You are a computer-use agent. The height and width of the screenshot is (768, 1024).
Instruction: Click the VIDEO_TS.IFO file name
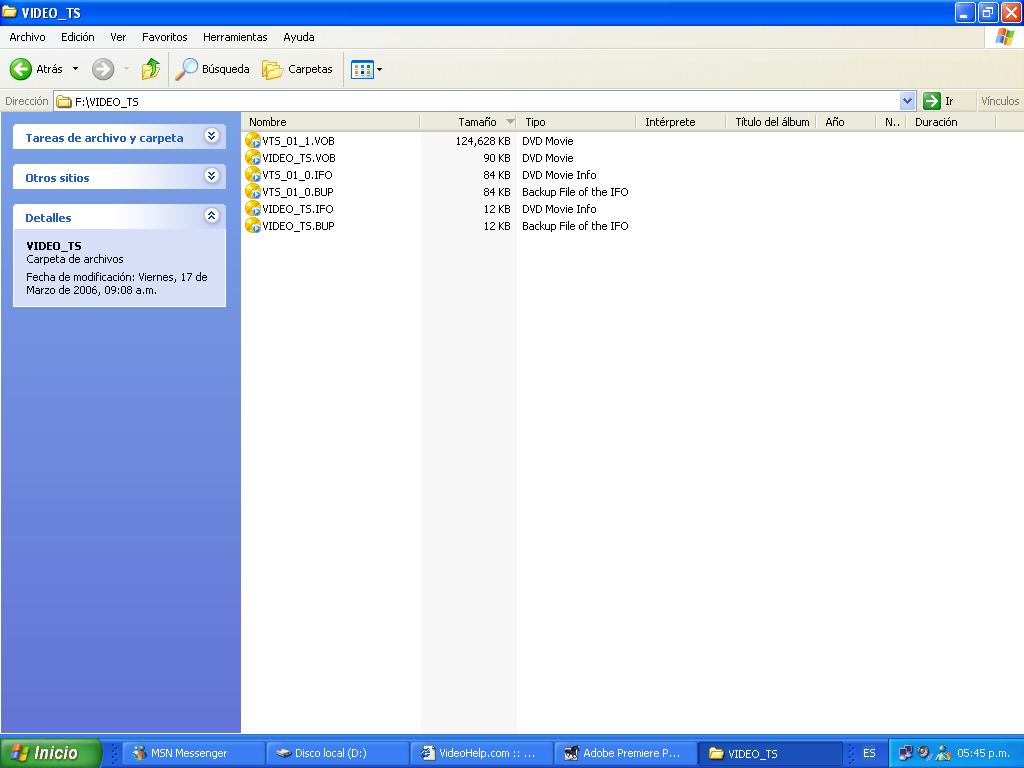pos(298,209)
